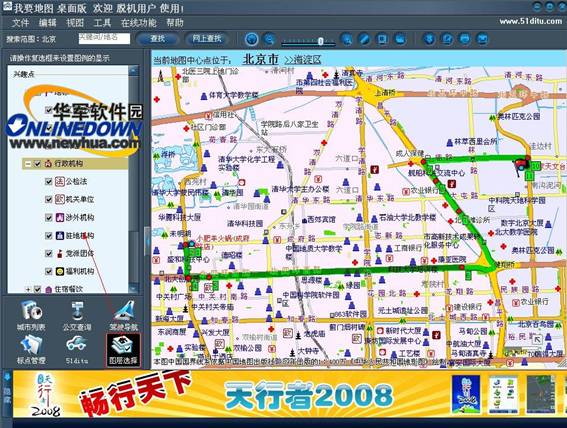Open the 驾驶导航 driving navigation tool

[123, 315]
